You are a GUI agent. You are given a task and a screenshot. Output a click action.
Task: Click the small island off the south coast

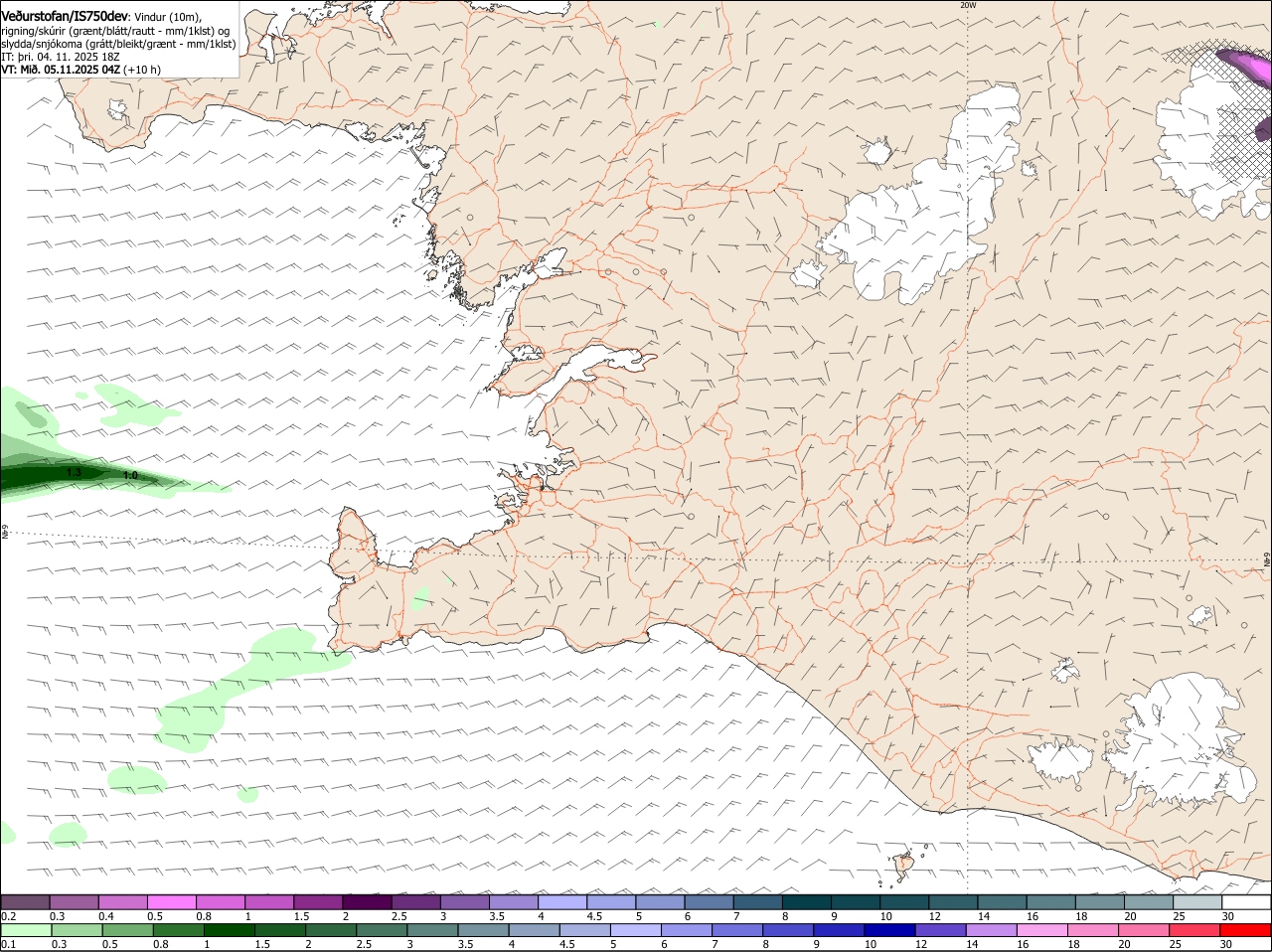(x=904, y=864)
